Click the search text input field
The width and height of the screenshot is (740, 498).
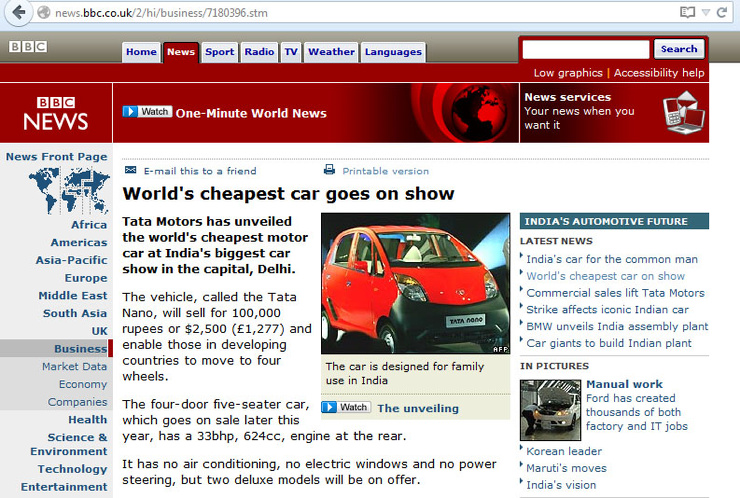coord(585,49)
